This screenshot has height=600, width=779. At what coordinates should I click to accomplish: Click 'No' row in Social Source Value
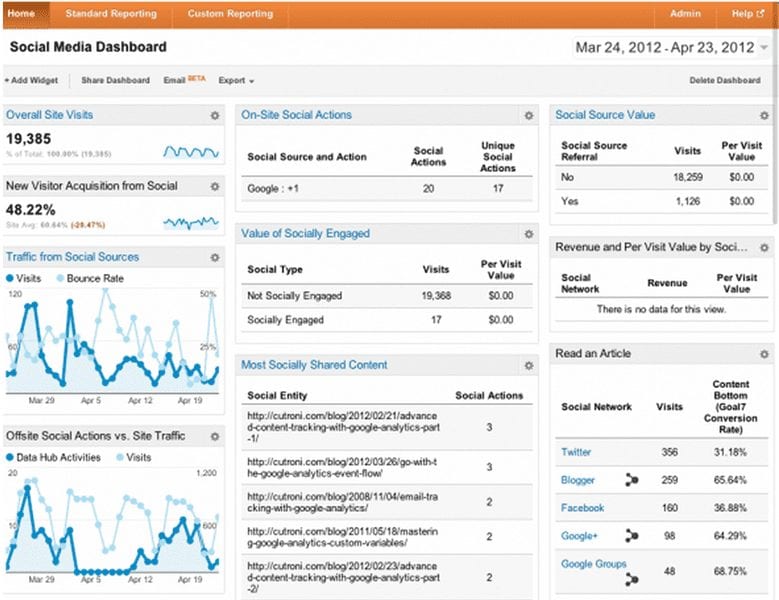click(661, 177)
